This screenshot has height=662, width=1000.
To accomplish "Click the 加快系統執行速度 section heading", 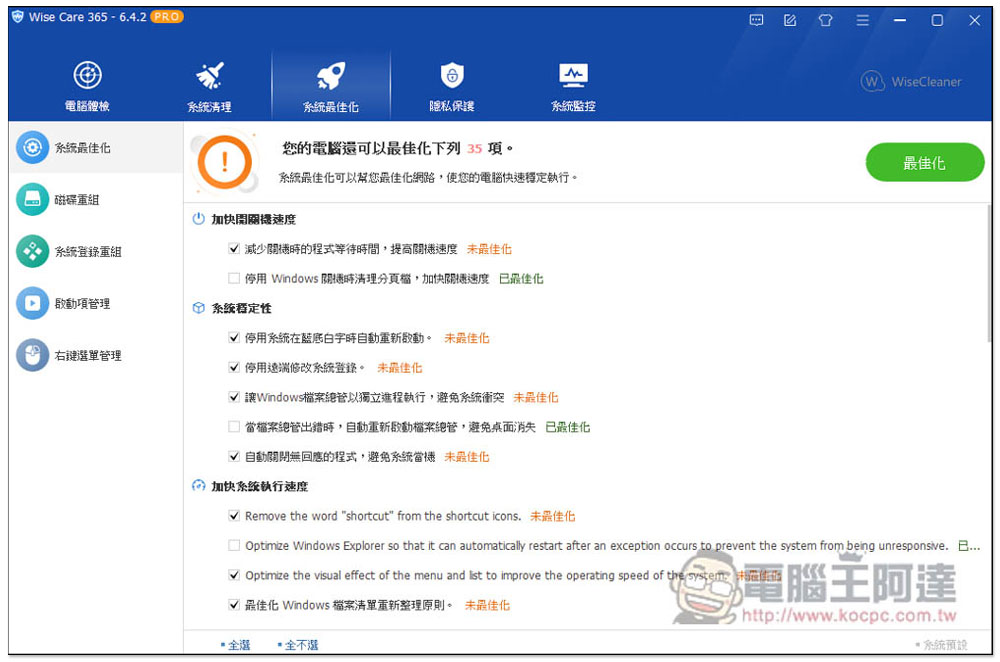I will (260, 486).
